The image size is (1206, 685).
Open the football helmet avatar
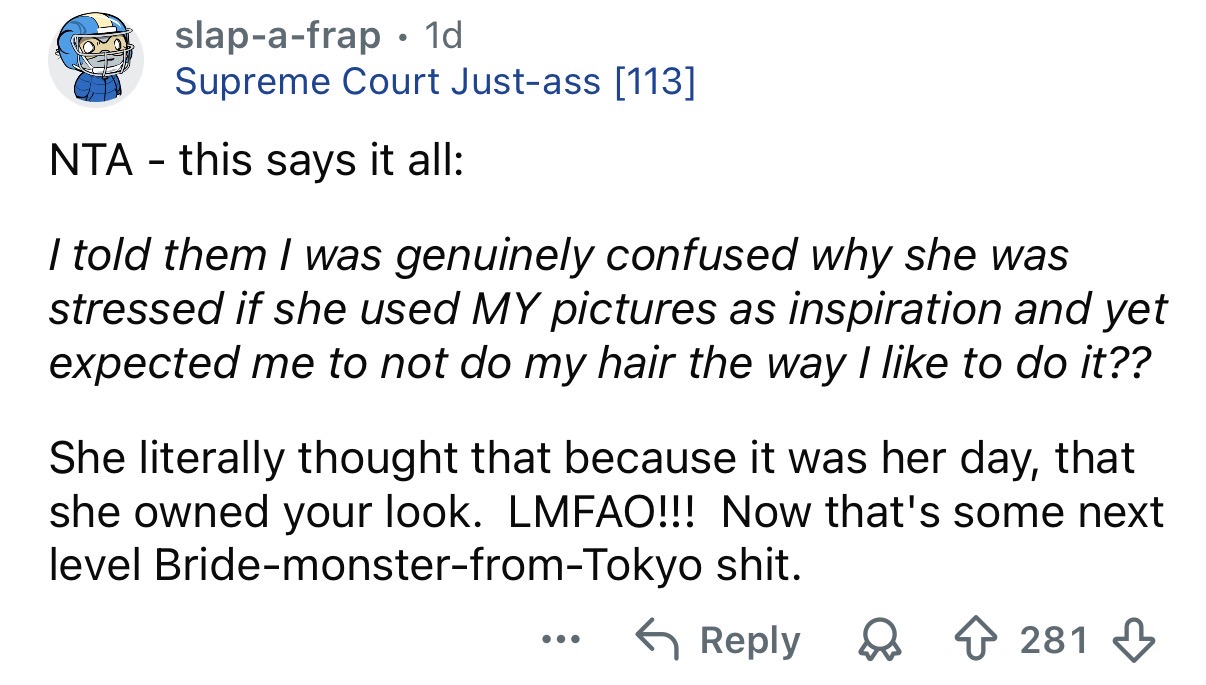(x=96, y=60)
